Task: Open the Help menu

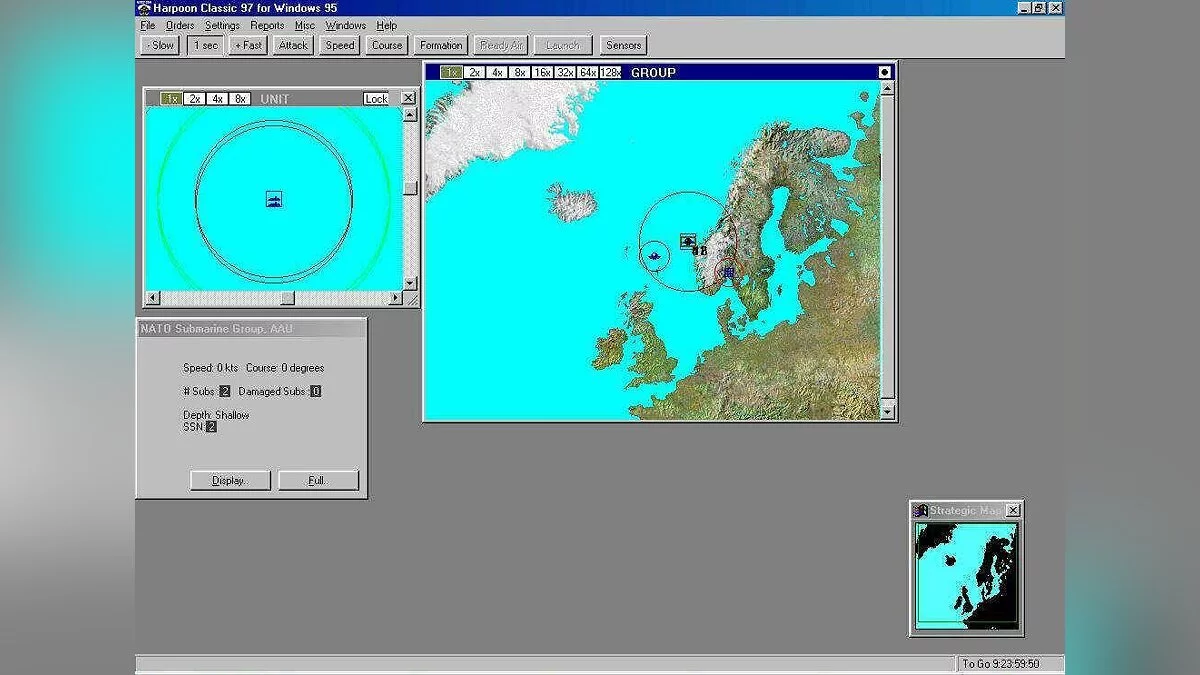Action: 386,25
